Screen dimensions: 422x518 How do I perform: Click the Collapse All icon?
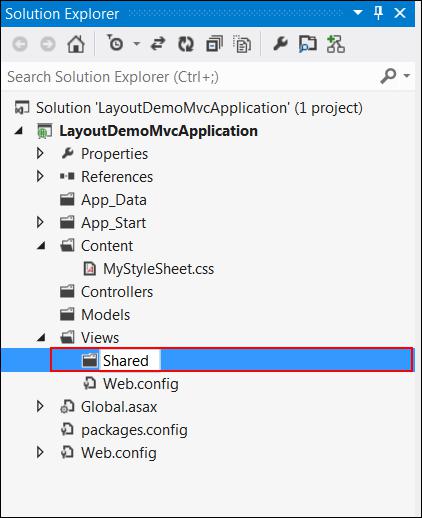(214, 44)
